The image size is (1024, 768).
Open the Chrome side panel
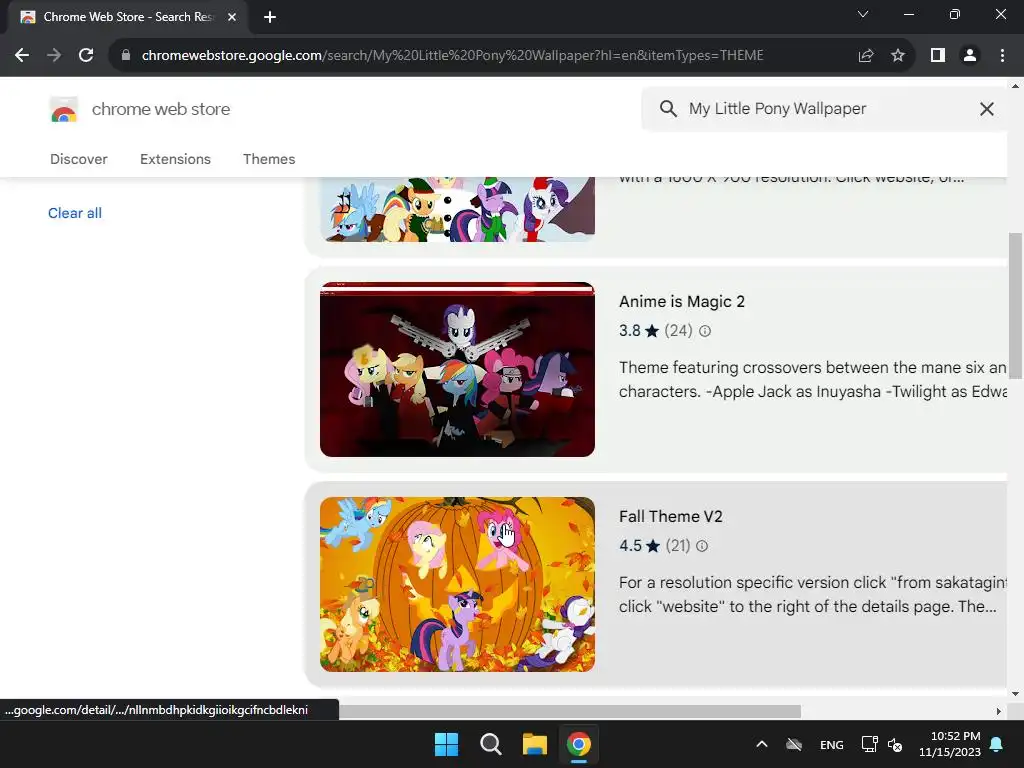[x=938, y=56]
